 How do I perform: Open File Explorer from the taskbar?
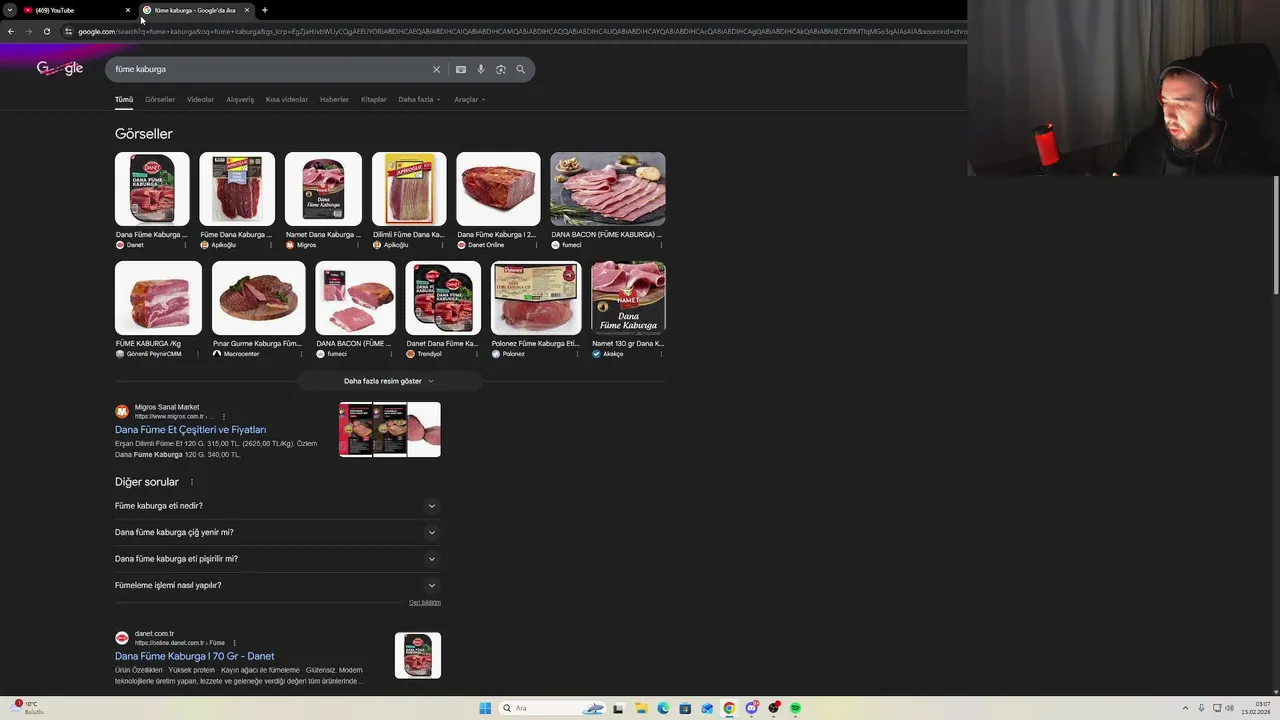(x=641, y=708)
